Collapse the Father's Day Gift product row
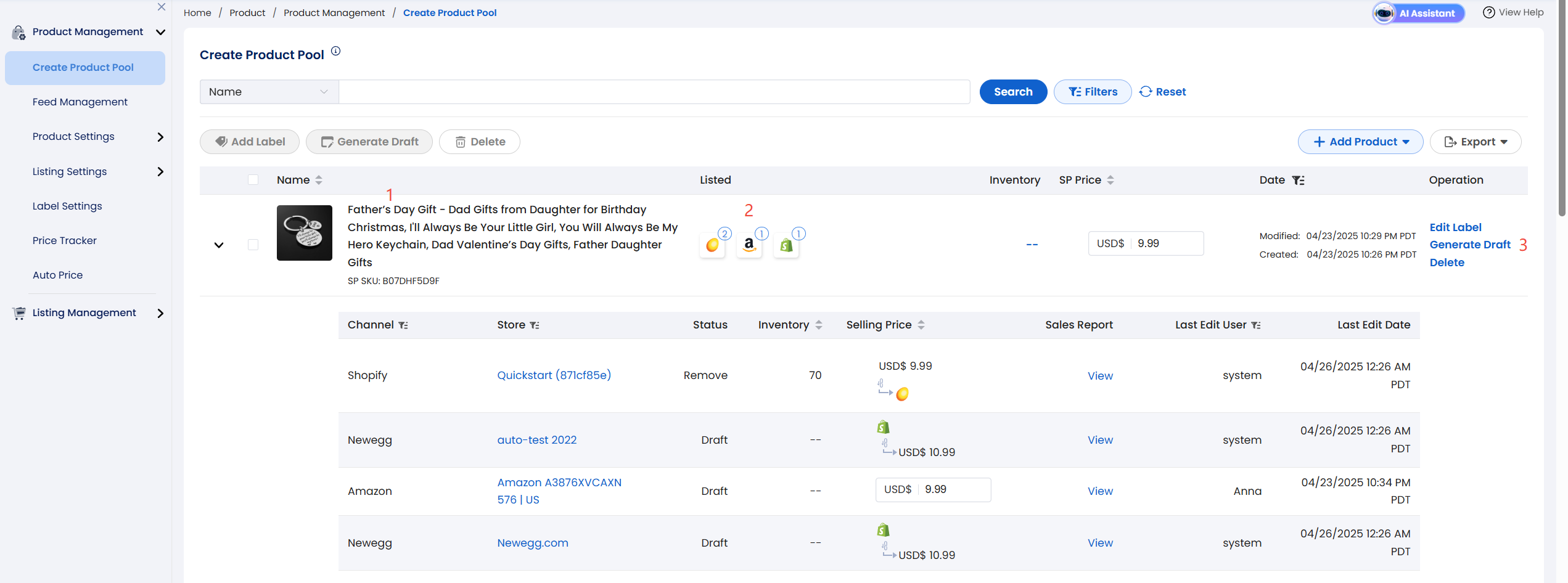This screenshot has height=583, width=1568. coord(219,245)
